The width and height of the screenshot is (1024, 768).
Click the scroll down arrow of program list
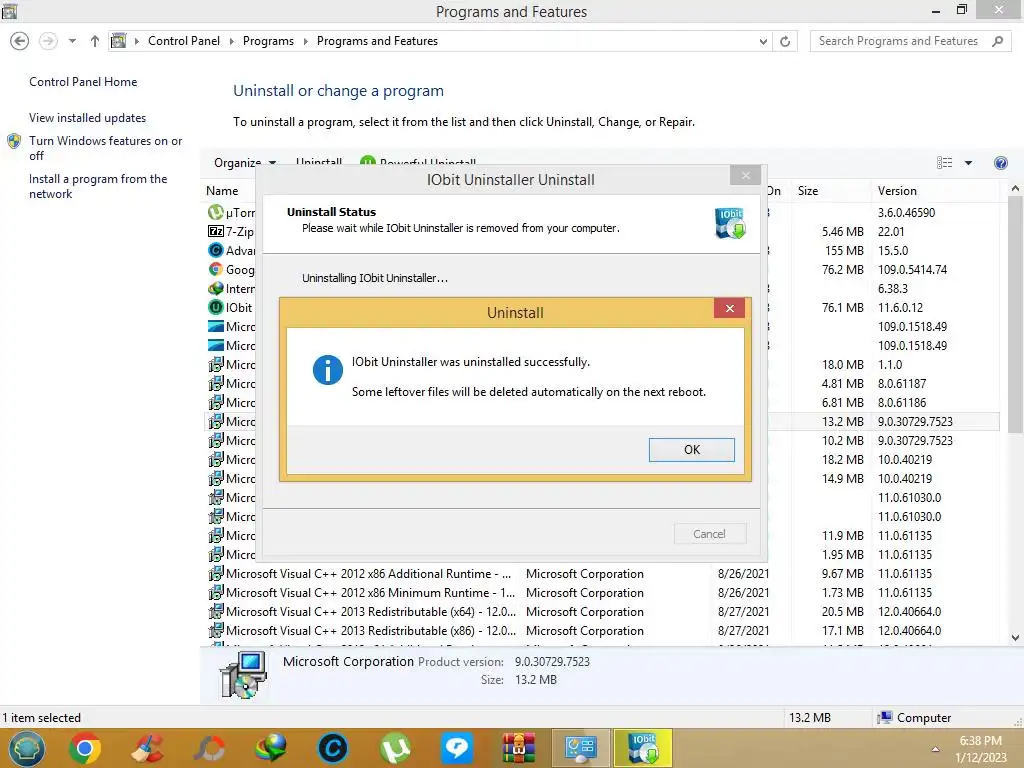click(x=1015, y=638)
